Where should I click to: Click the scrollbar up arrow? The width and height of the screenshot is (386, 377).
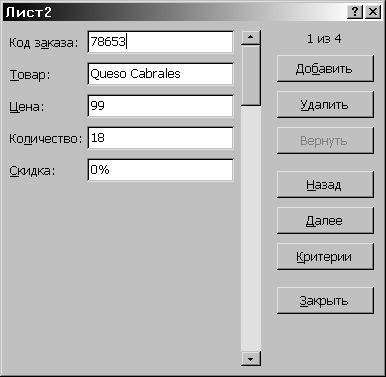point(251,37)
